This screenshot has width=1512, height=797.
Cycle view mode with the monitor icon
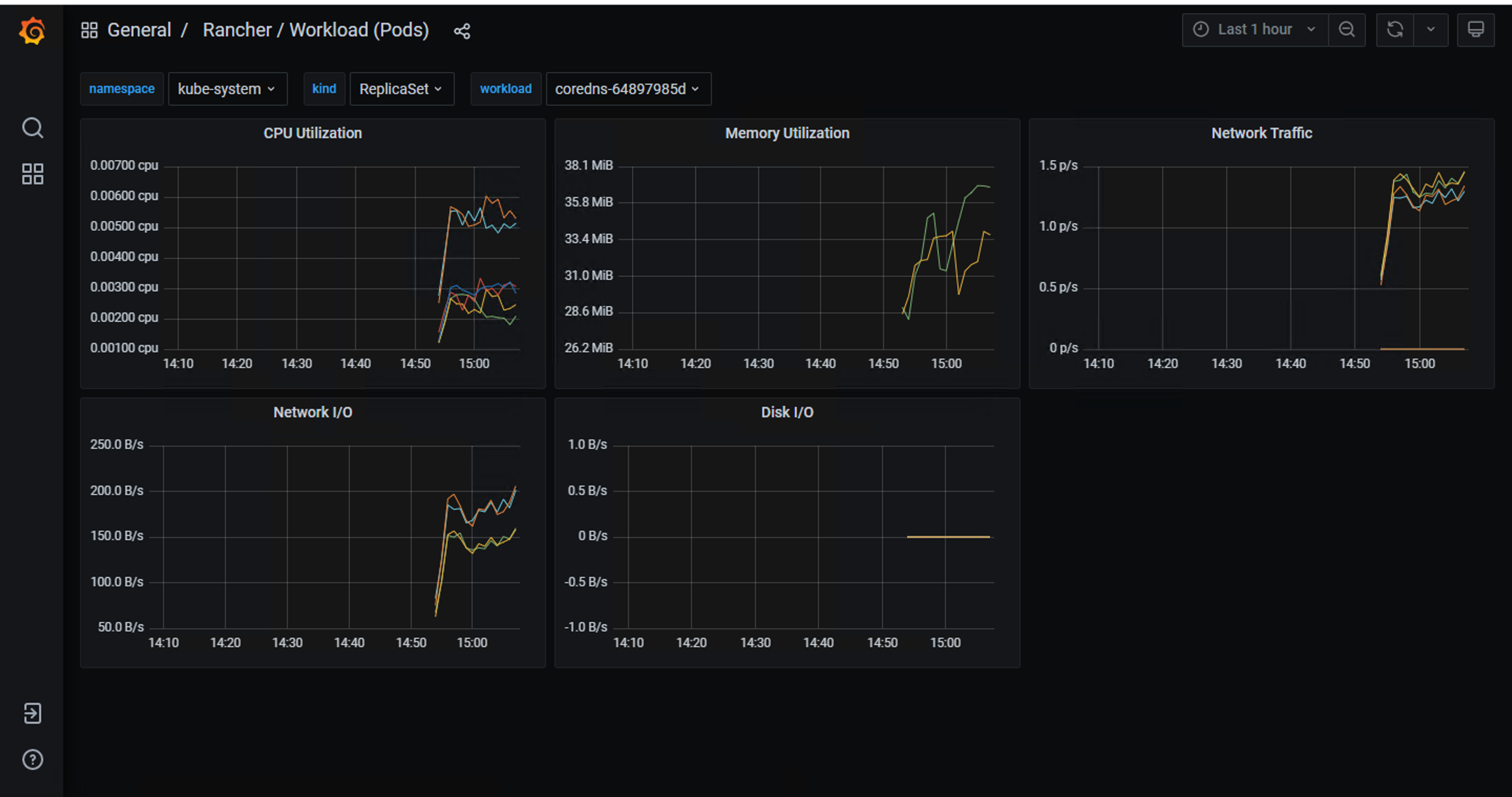point(1476,29)
